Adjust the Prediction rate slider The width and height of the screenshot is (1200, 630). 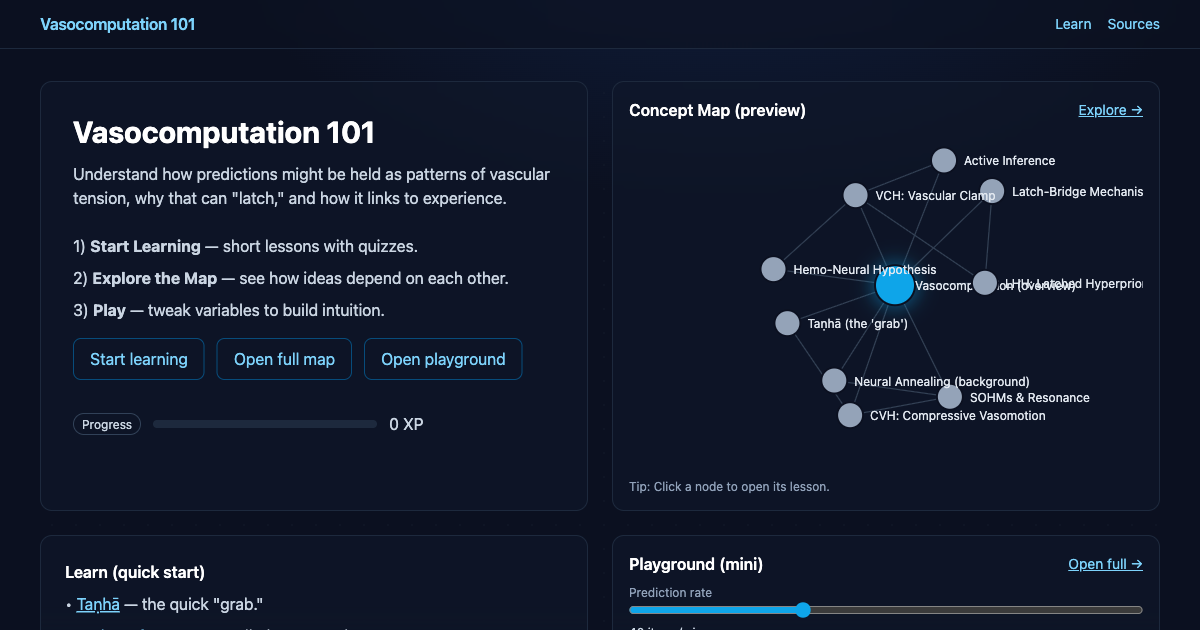[803, 609]
